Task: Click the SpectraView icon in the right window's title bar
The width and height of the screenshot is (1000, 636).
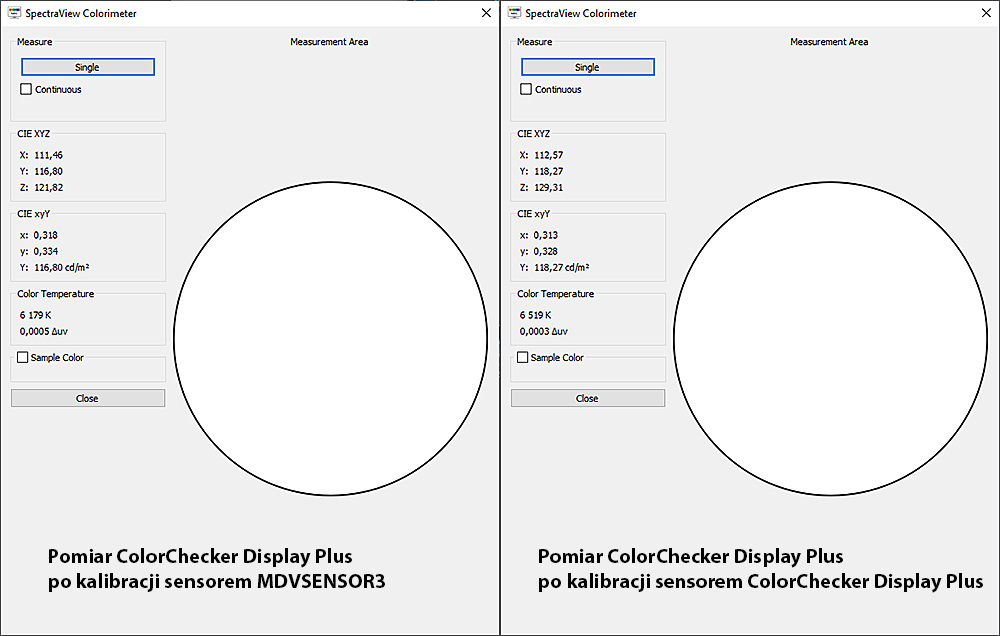Action: [514, 13]
